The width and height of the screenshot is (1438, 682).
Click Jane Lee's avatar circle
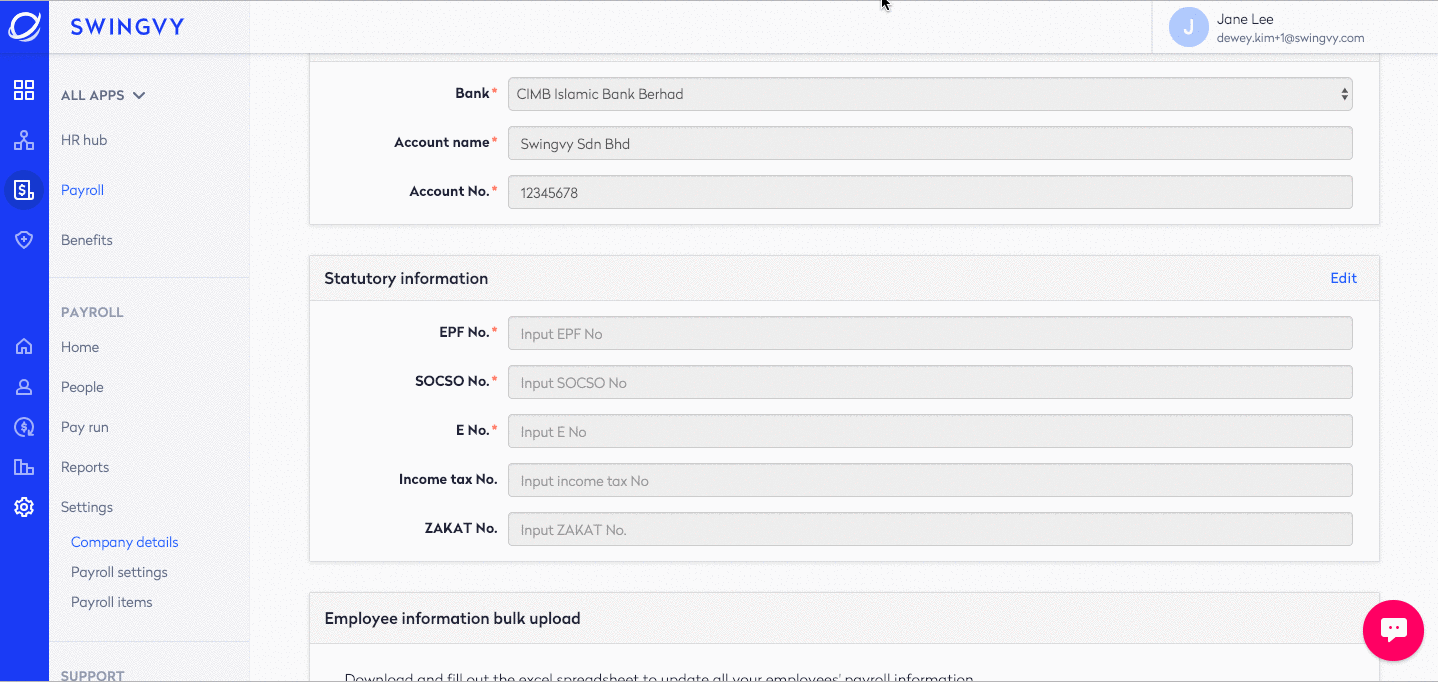1189,27
